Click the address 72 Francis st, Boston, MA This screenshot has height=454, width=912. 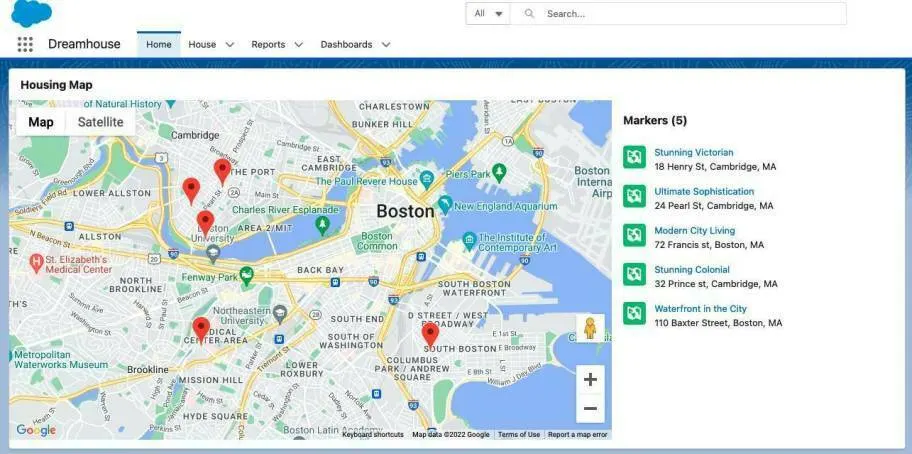(709, 245)
